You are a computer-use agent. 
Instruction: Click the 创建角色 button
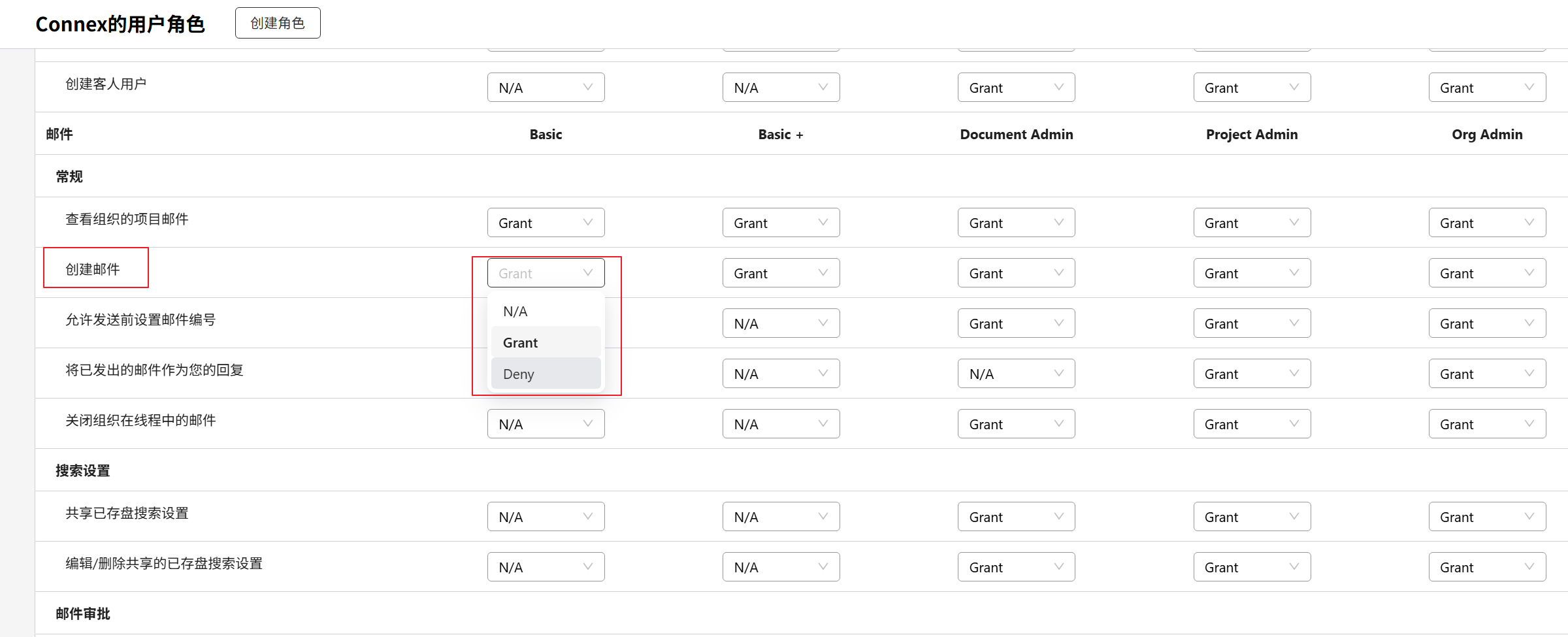point(278,24)
